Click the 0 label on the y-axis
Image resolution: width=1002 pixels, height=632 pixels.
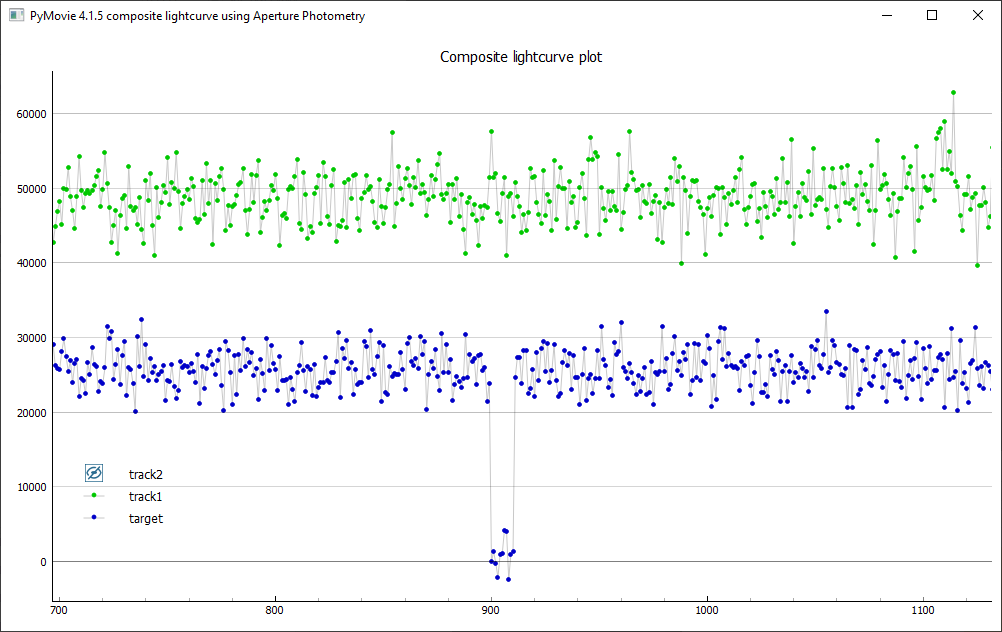point(43,562)
